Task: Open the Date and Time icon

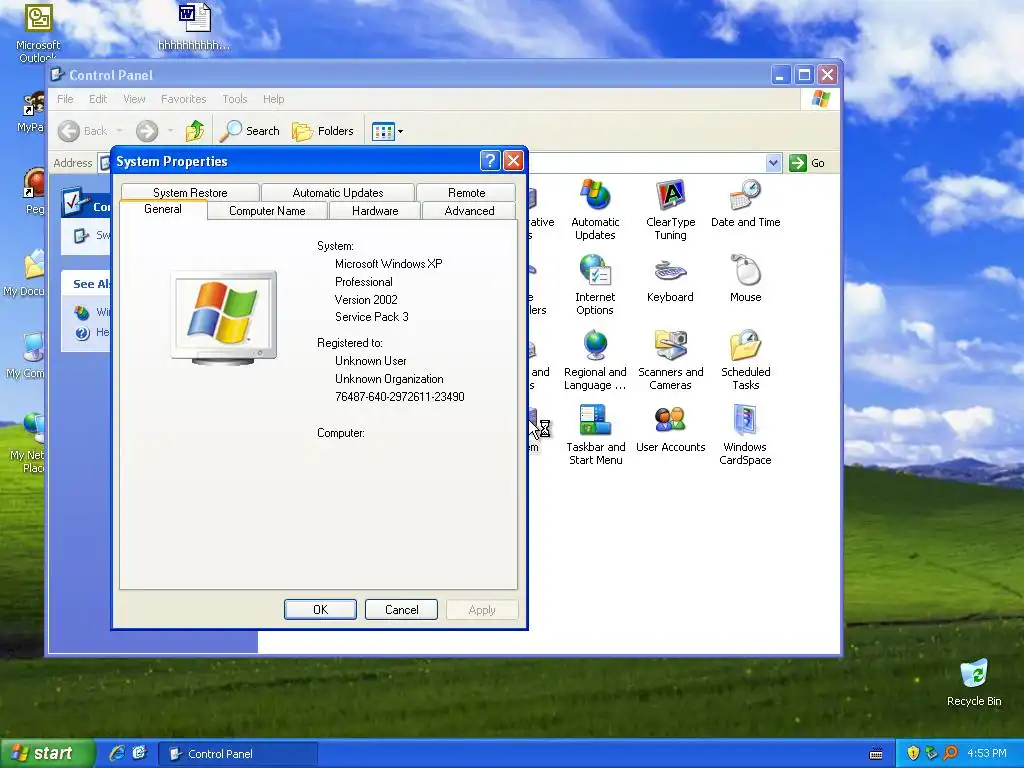Action: click(x=745, y=203)
